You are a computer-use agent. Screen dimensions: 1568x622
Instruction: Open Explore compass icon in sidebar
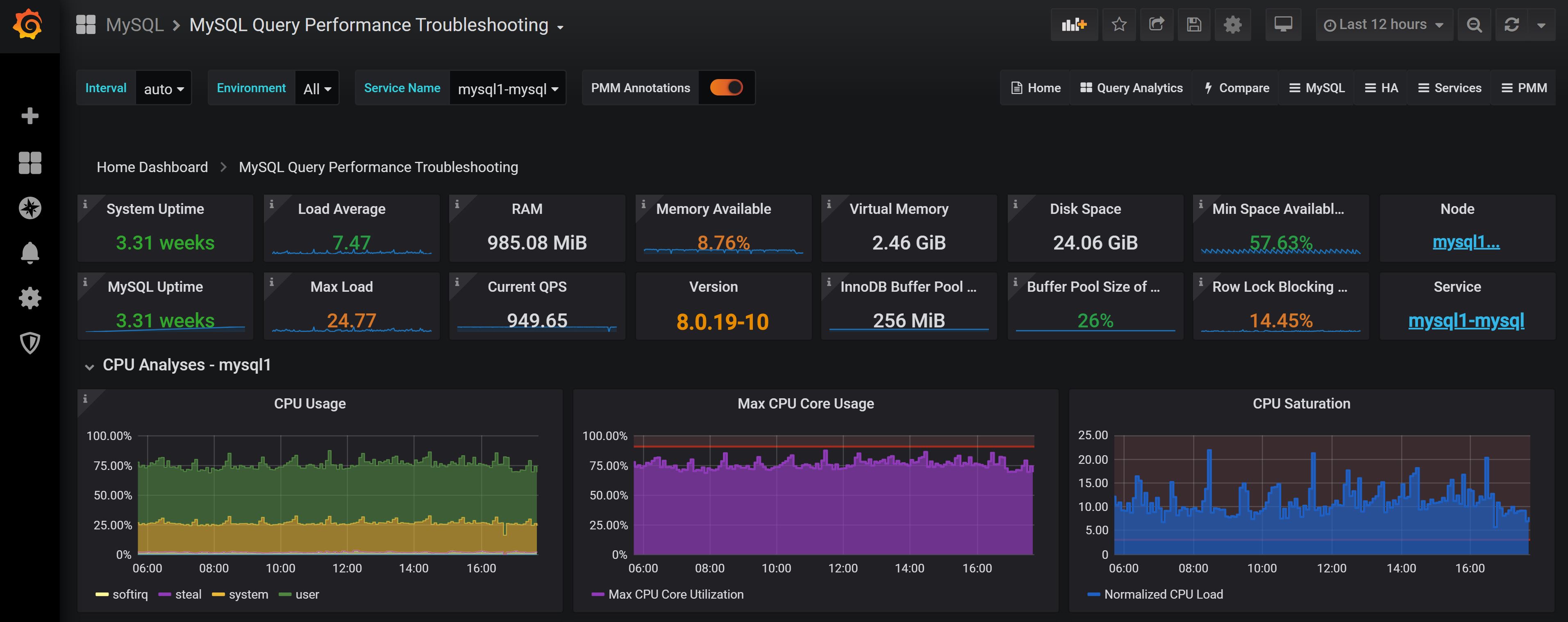pos(30,208)
